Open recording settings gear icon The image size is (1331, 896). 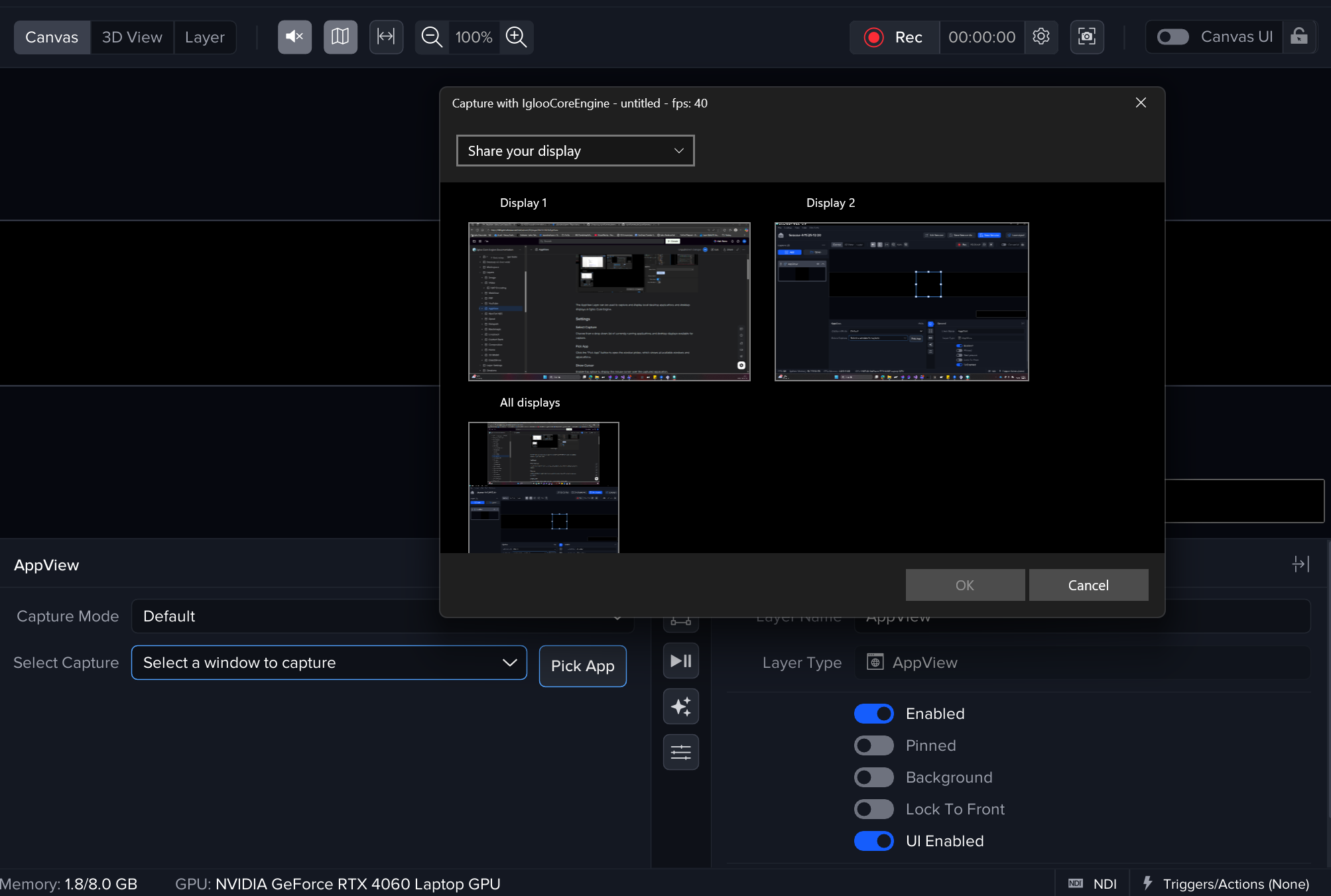1041,36
